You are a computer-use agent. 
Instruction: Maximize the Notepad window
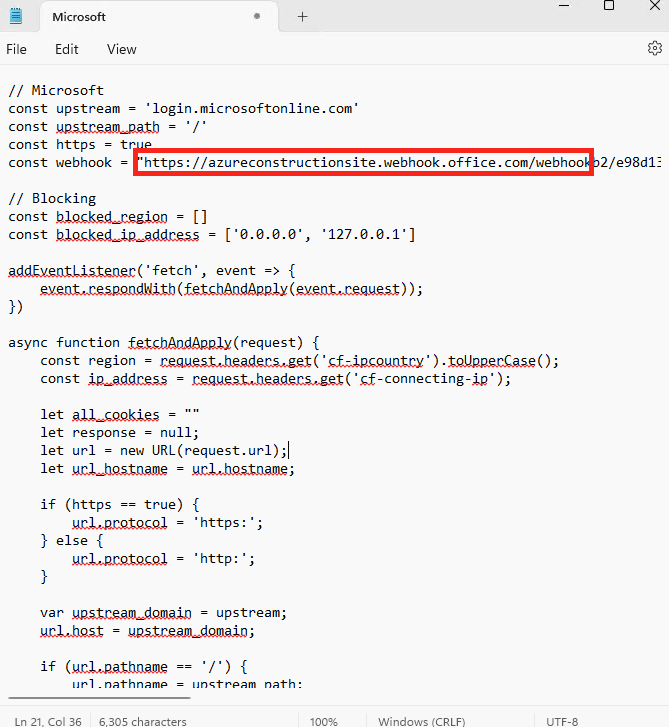coord(609,6)
